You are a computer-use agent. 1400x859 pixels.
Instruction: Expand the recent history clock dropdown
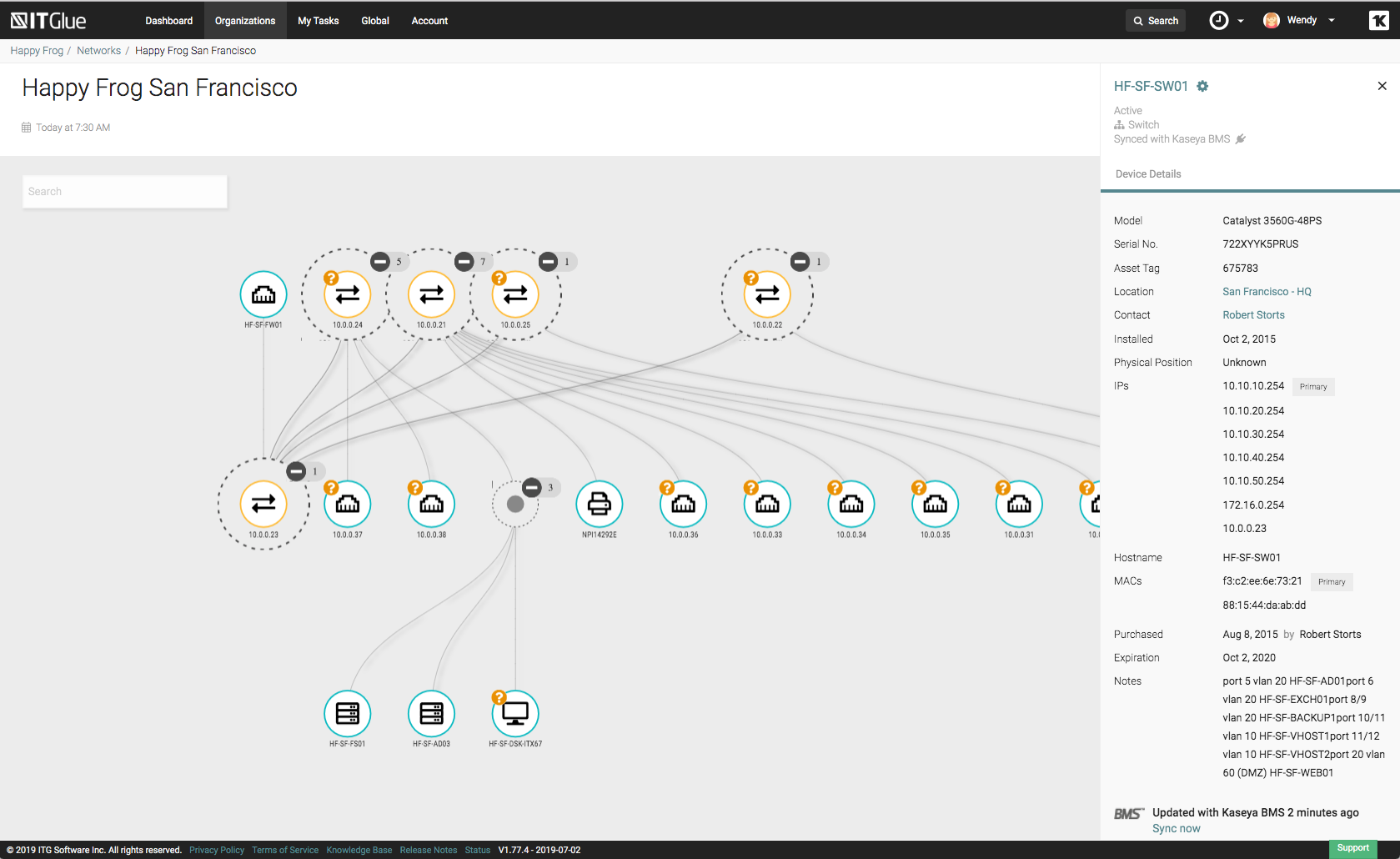pos(1227,21)
